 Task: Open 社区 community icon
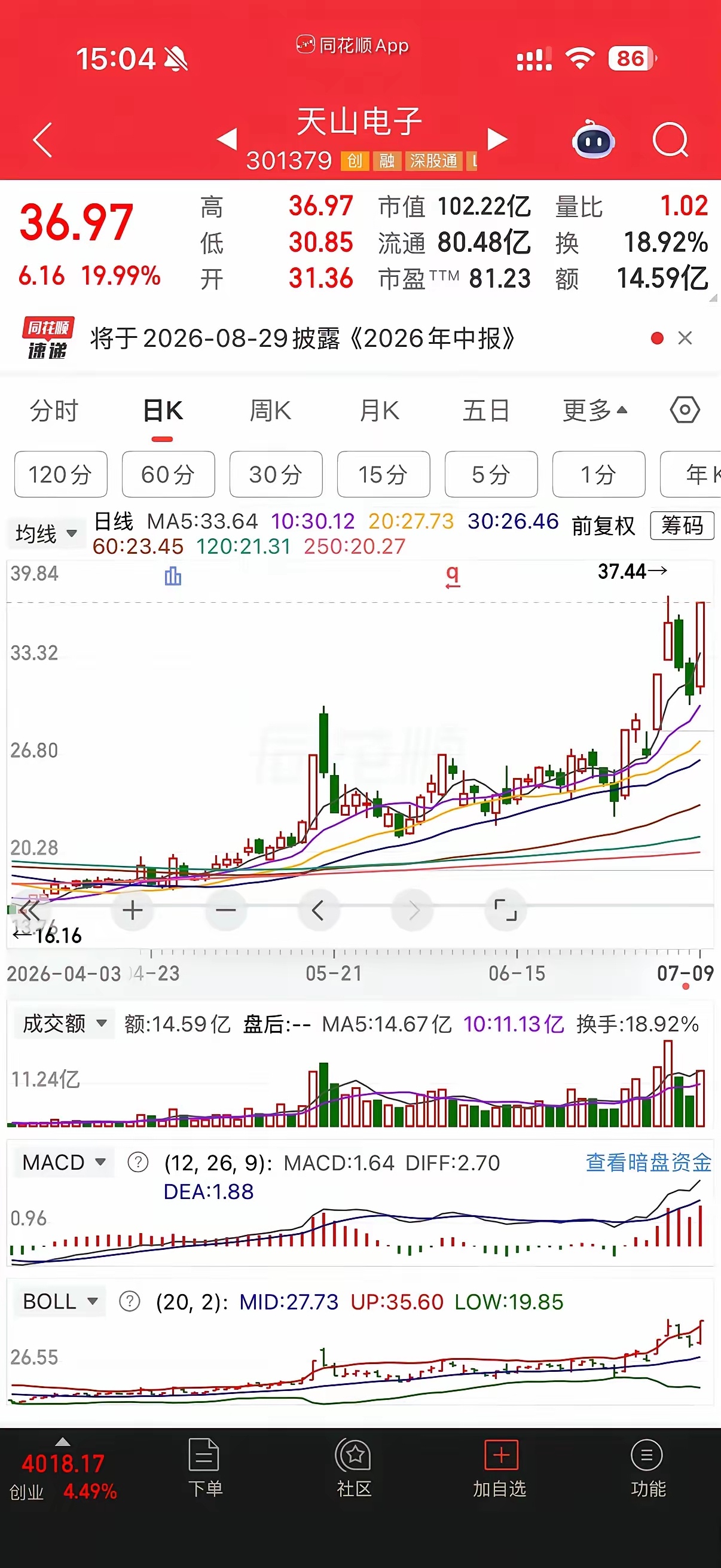(x=353, y=1468)
